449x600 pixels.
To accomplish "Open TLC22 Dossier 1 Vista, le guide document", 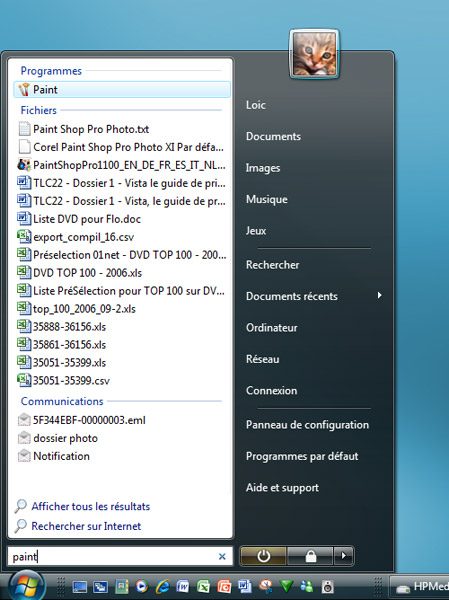I will (121, 201).
